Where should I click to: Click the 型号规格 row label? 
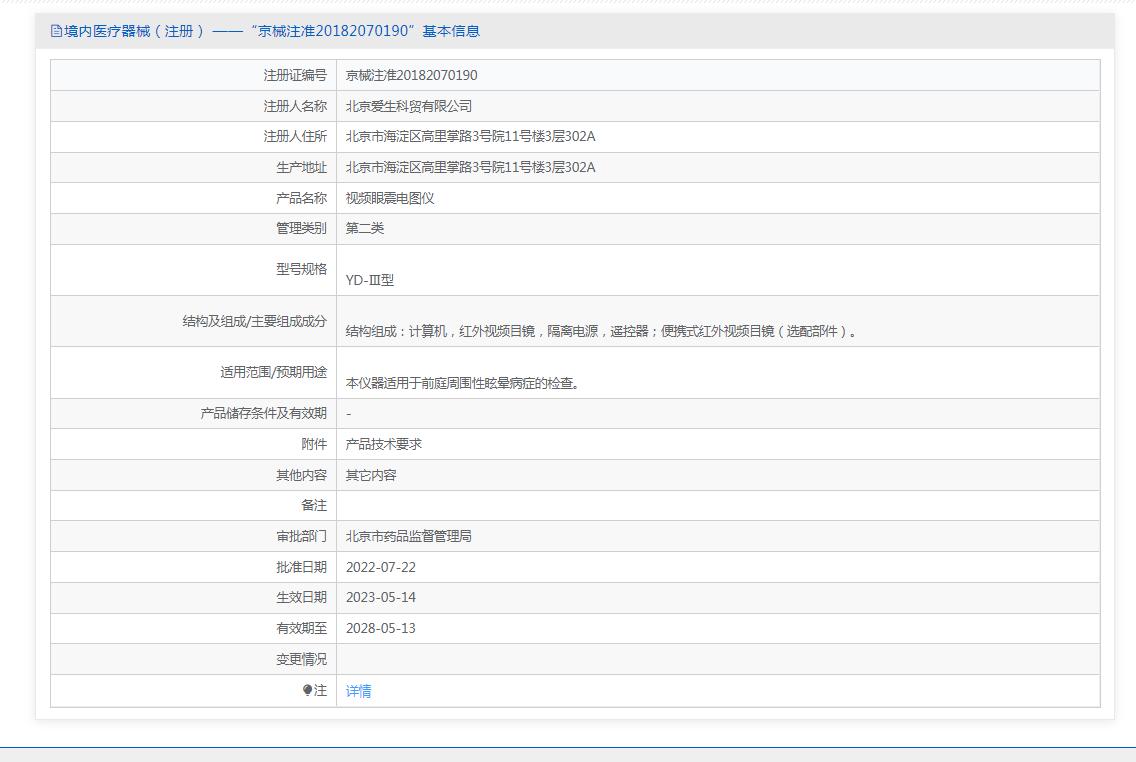(x=301, y=269)
